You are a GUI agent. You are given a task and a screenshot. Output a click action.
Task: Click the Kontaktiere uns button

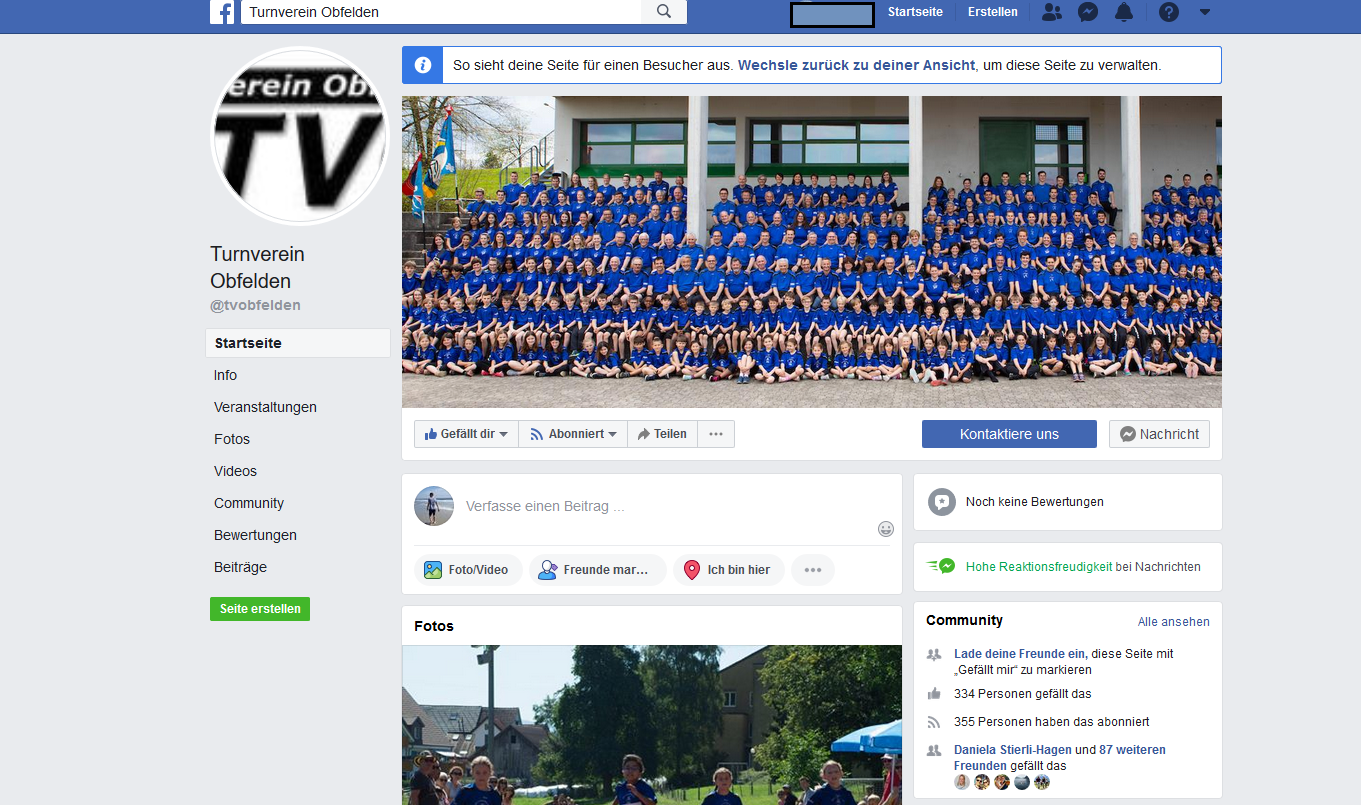[1009, 434]
